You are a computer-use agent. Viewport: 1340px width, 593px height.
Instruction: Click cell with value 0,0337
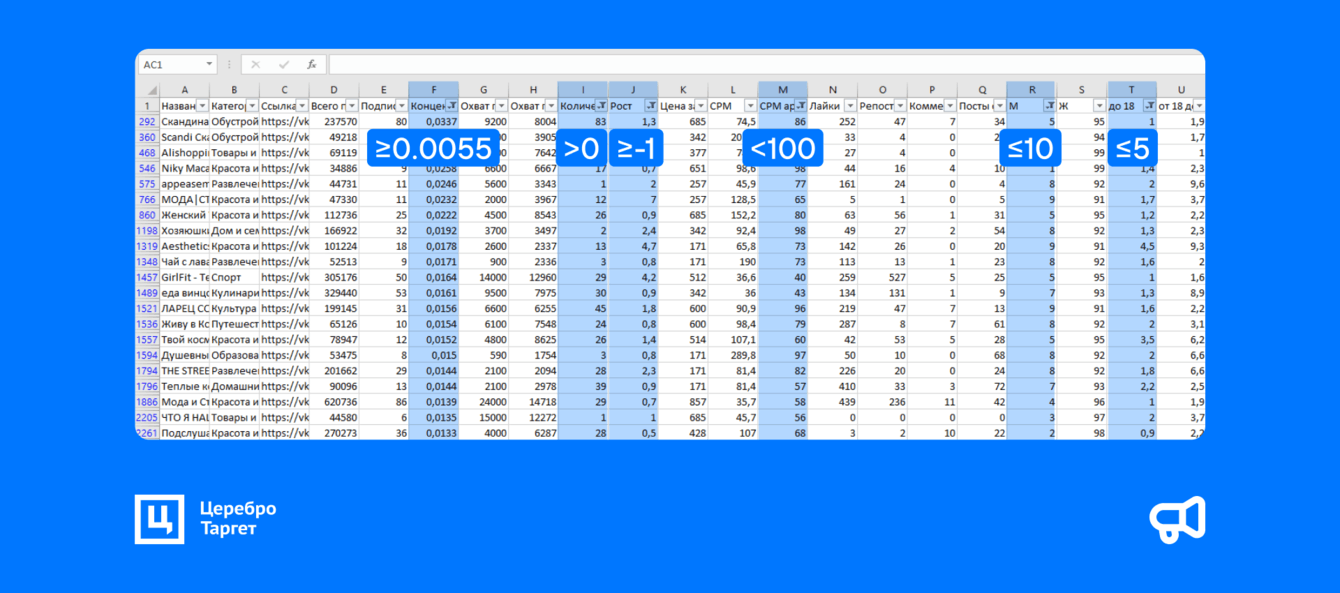coord(433,121)
